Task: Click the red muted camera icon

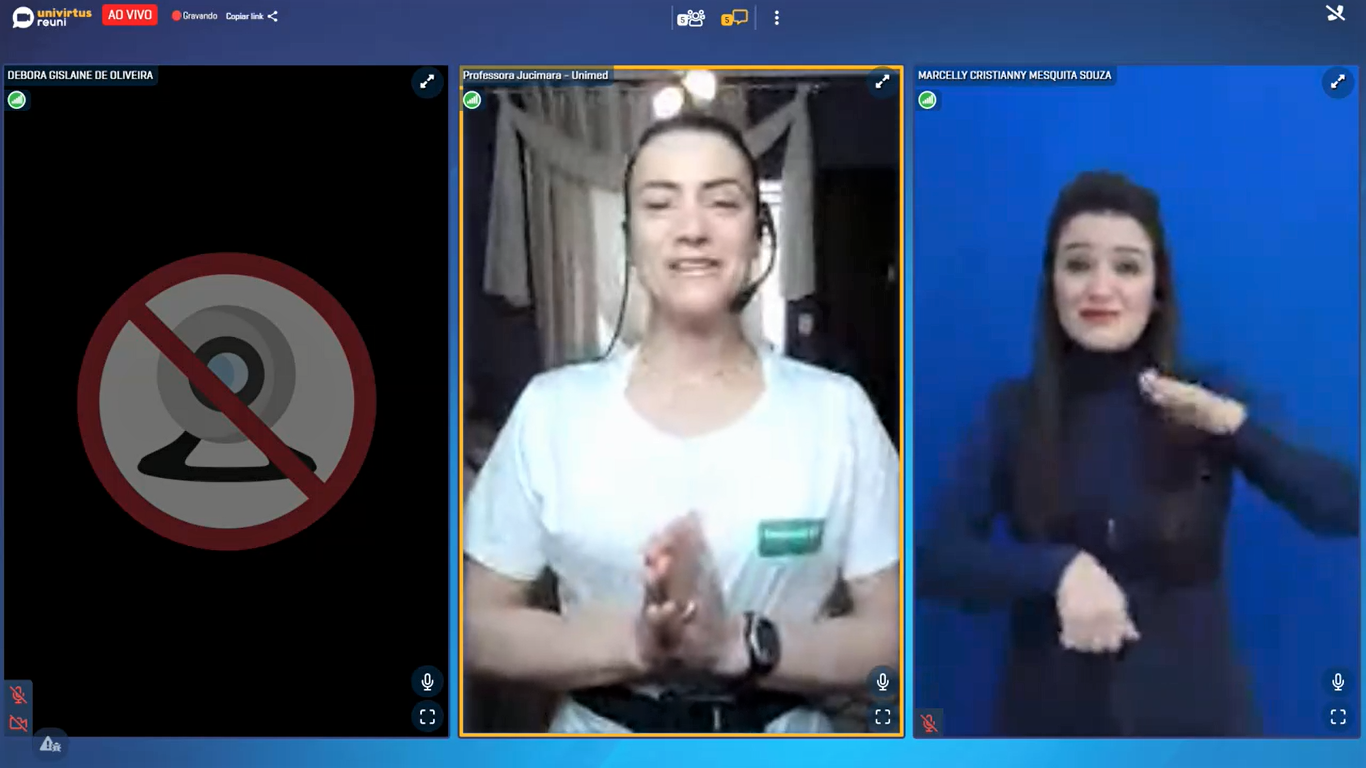Action: coord(18,723)
